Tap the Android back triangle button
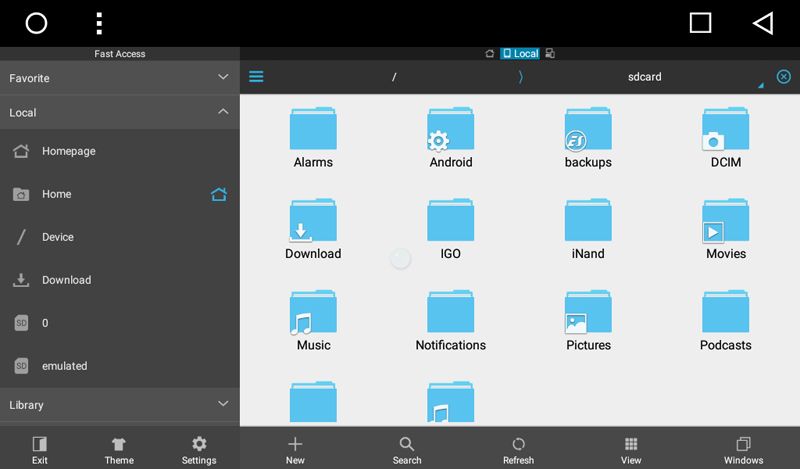Image resolution: width=800 pixels, height=469 pixels. point(763,23)
